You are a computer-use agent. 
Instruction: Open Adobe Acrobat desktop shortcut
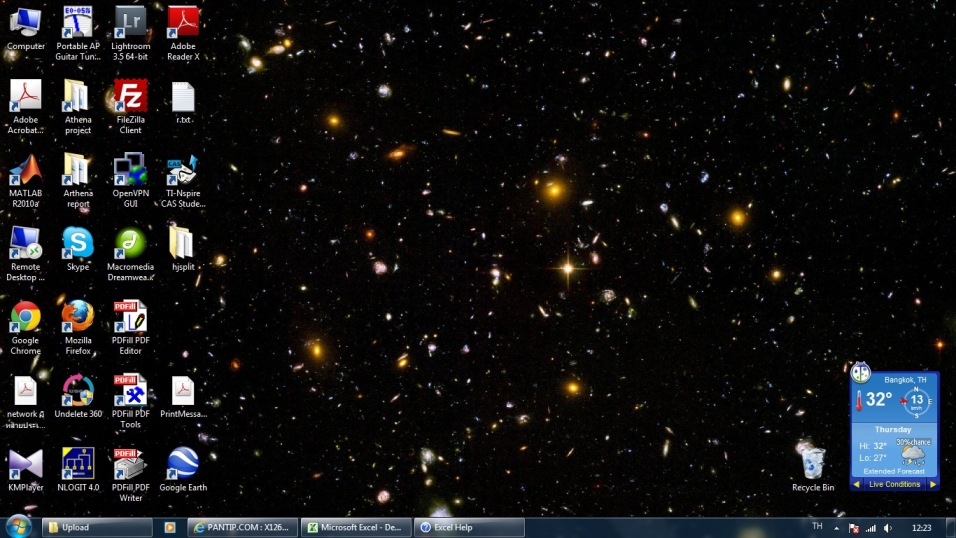[x=26, y=107]
